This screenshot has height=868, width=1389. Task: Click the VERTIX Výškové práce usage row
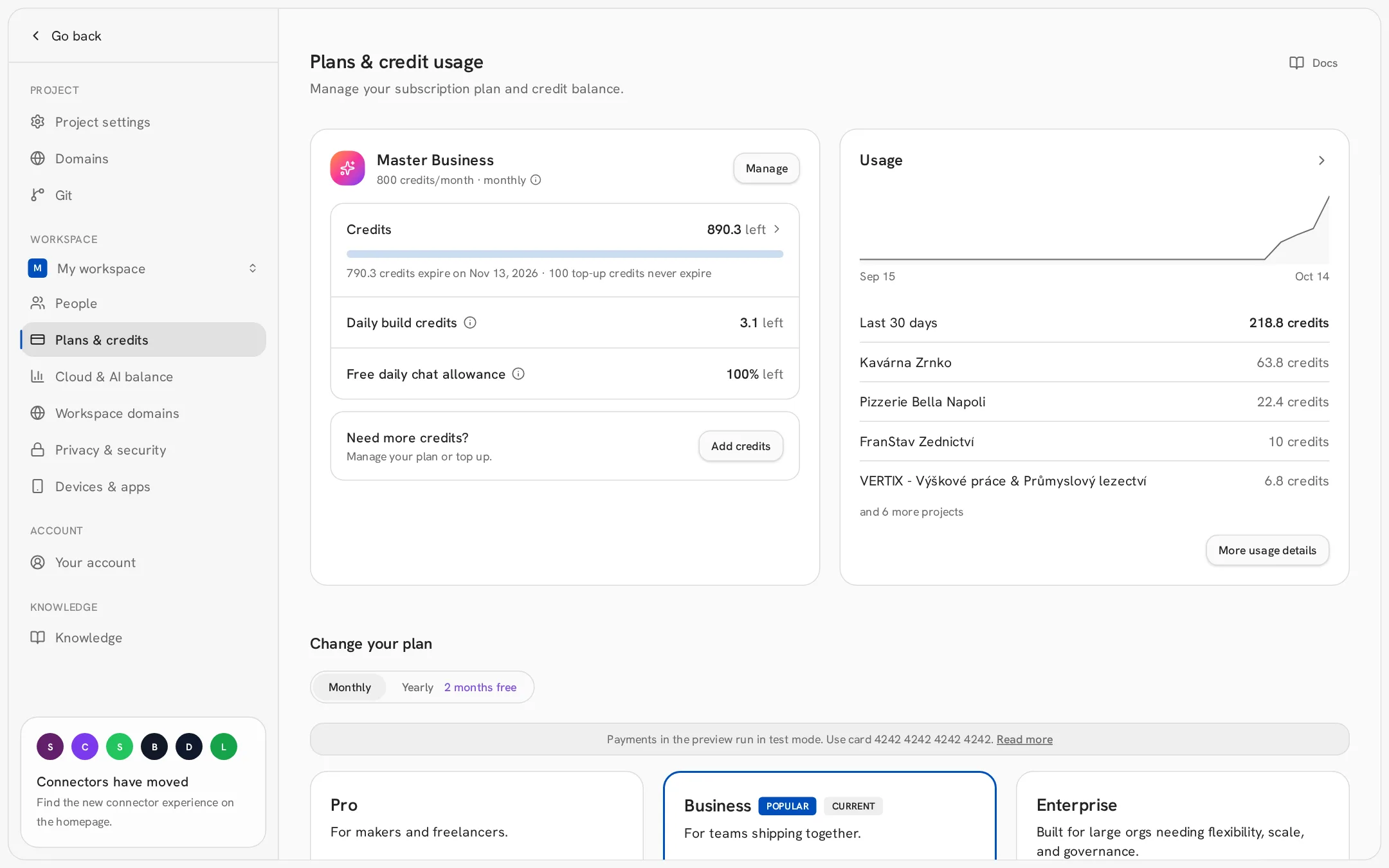1094,480
